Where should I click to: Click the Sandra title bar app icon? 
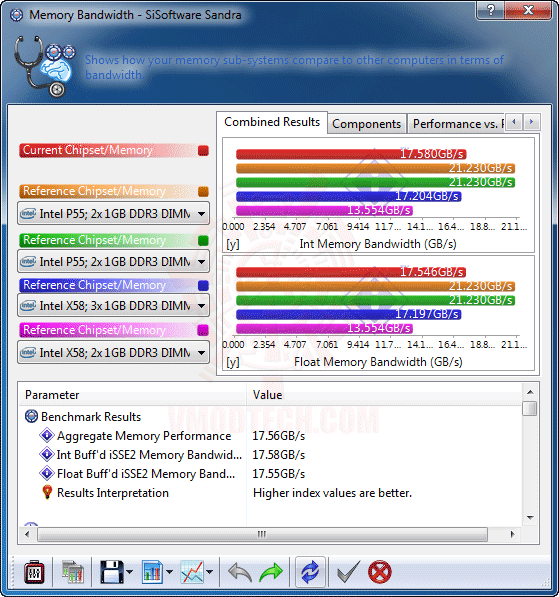(x=16, y=15)
